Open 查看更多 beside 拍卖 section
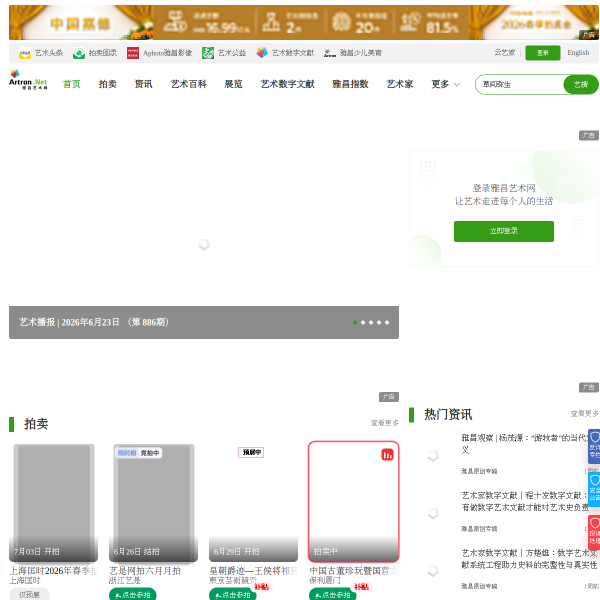The image size is (600, 600). point(385,423)
